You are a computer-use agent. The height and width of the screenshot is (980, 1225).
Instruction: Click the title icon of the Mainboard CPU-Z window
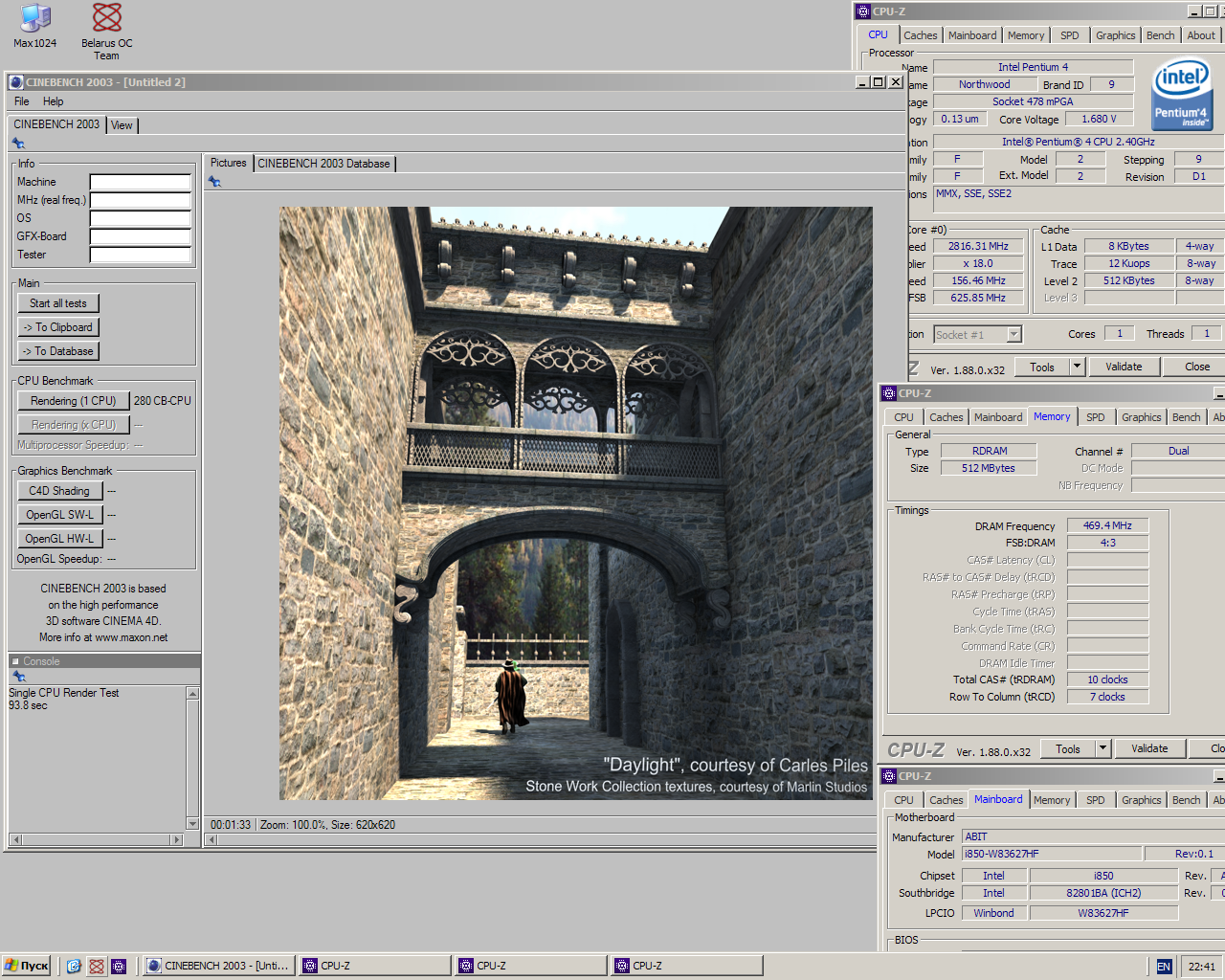[x=889, y=776]
